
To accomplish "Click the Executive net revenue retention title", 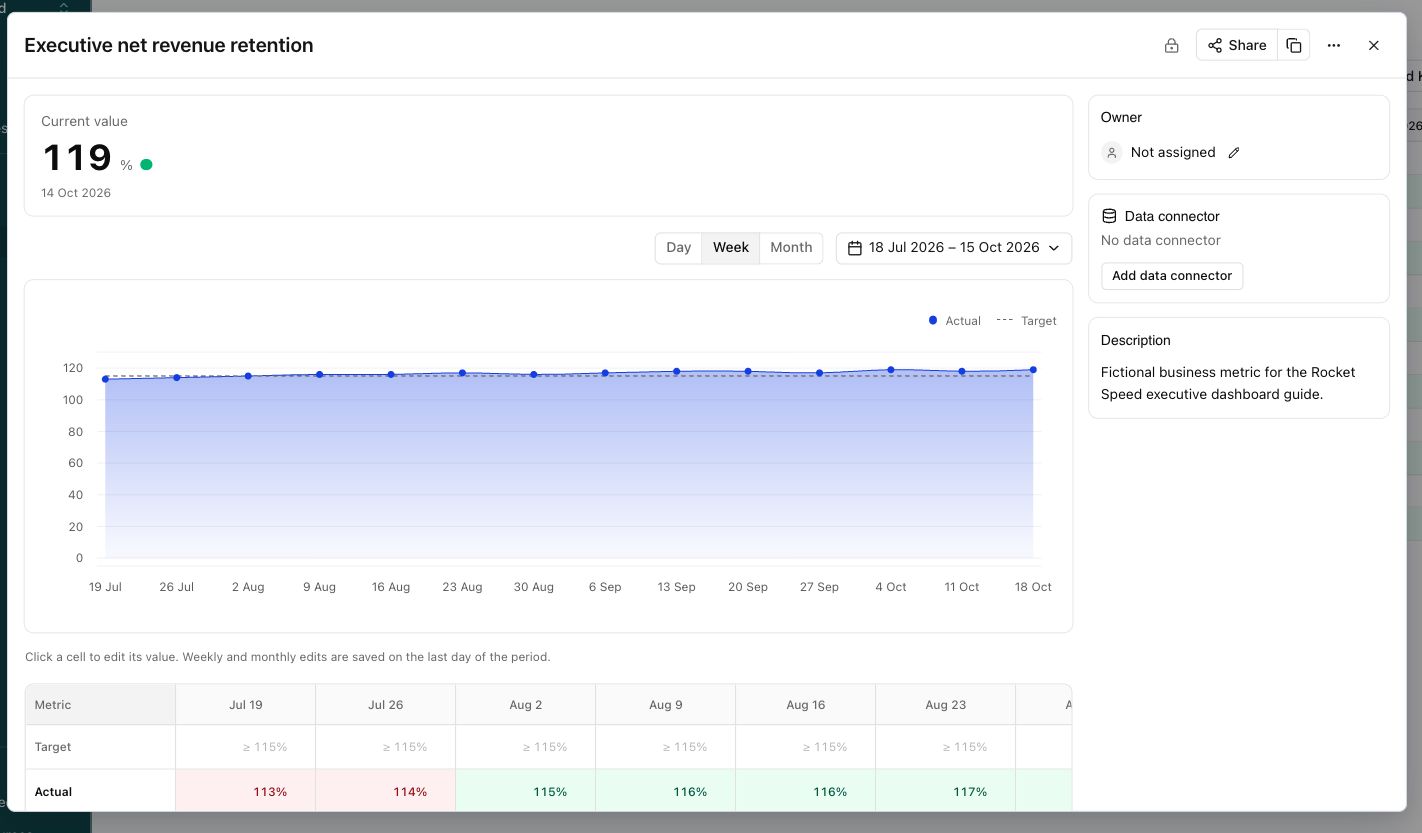I will pos(169,45).
